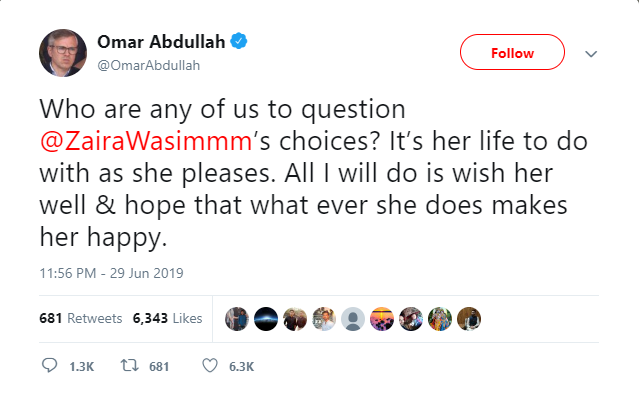Open Omar Abdullah's profile picture
This screenshot has width=639, height=404.
62,53
